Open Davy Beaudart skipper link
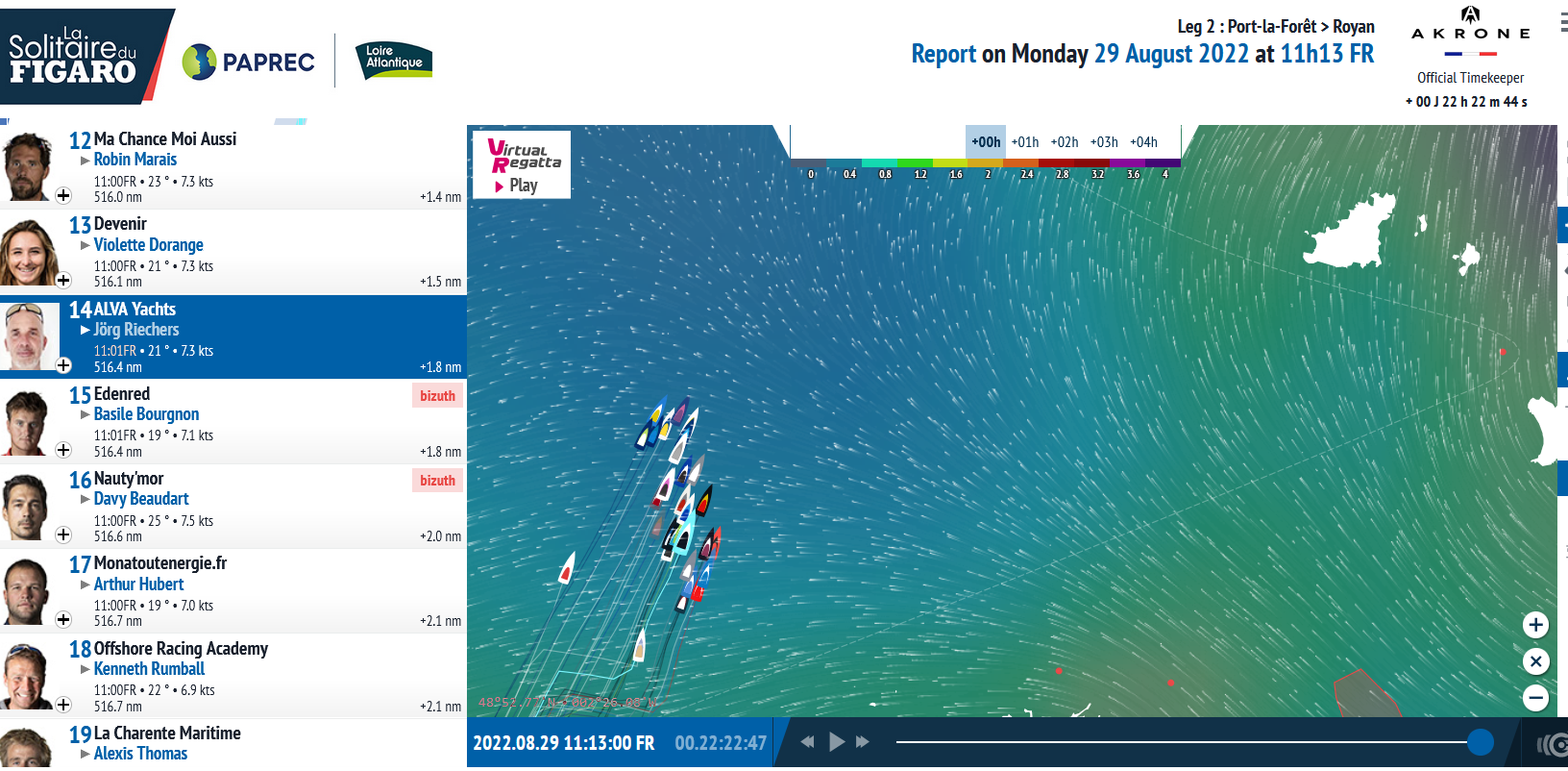 pyautogui.click(x=141, y=499)
